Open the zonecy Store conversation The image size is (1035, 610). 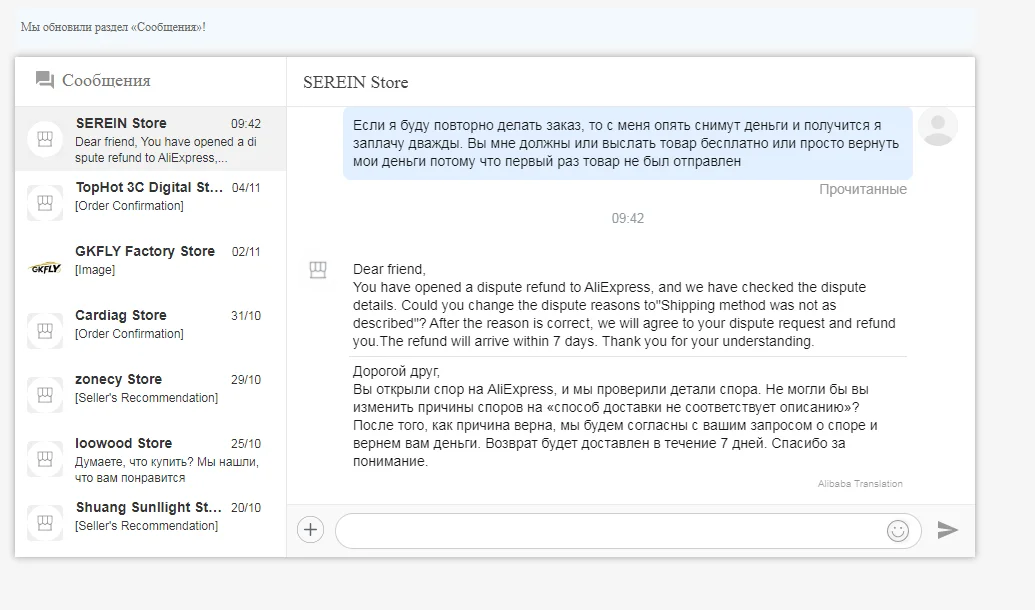[x=150, y=395]
